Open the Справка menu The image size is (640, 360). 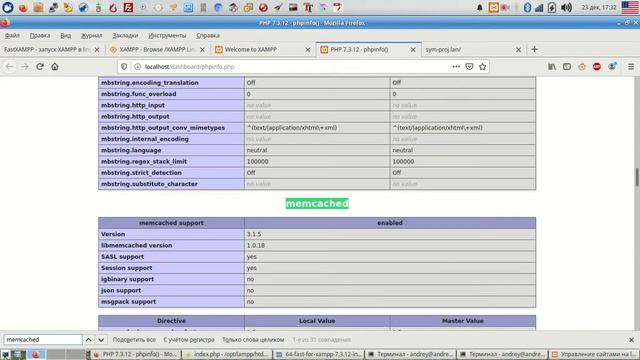208,36
